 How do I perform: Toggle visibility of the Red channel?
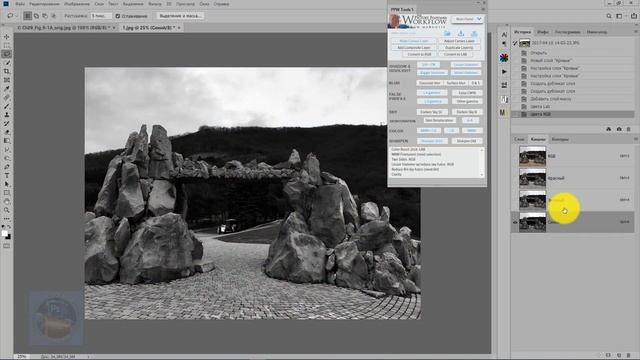click(515, 178)
